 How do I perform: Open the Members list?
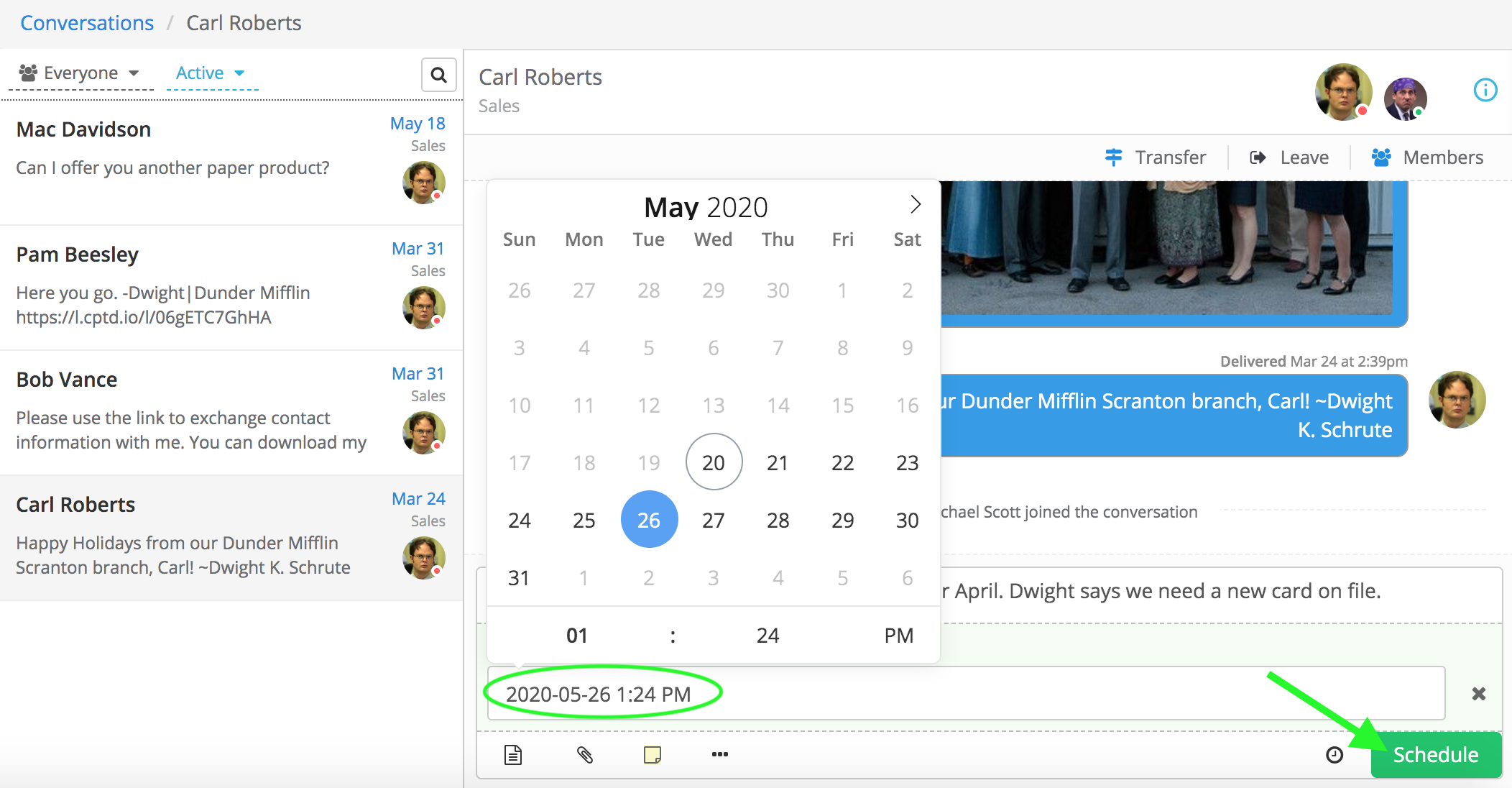1427,157
